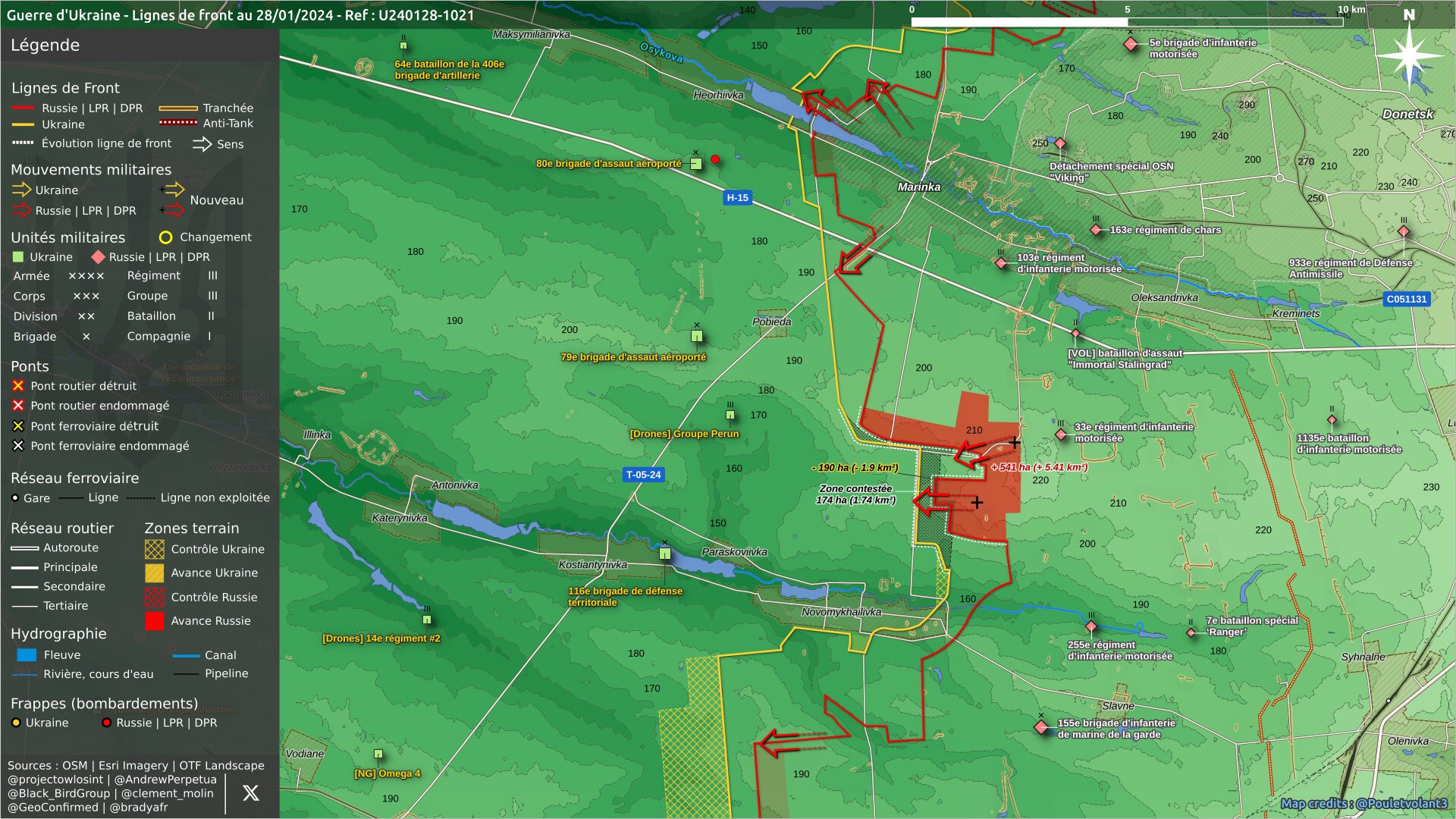Click the C051131 road shield marker

tap(1407, 300)
